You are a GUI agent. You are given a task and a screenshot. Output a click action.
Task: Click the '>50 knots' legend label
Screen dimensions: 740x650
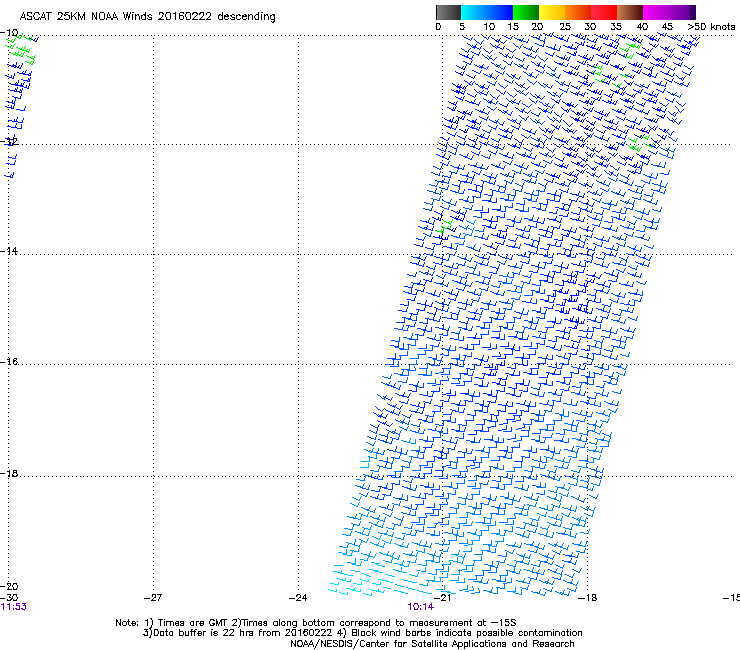click(x=711, y=27)
